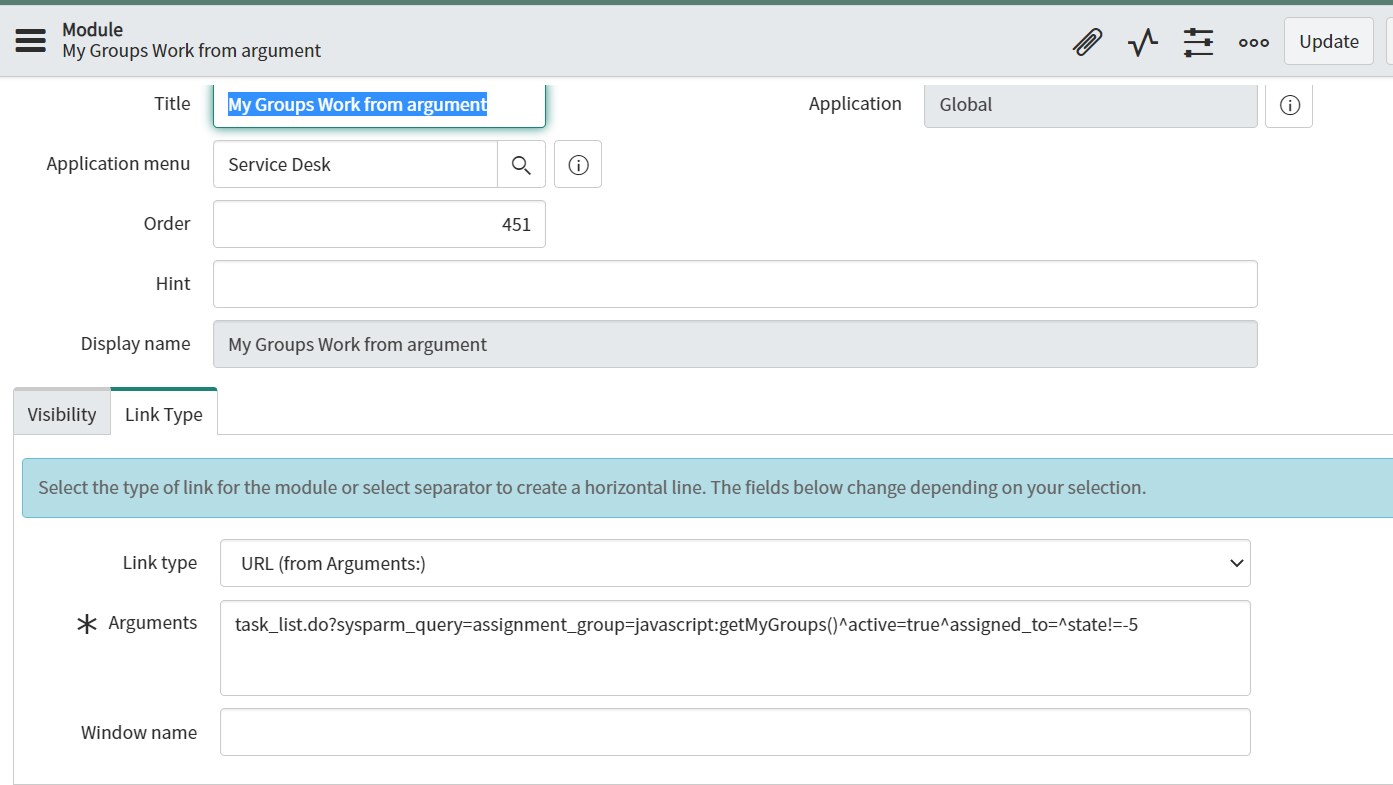The image size is (1393, 785).
Task: Click the Arguments text area
Action: (735, 648)
